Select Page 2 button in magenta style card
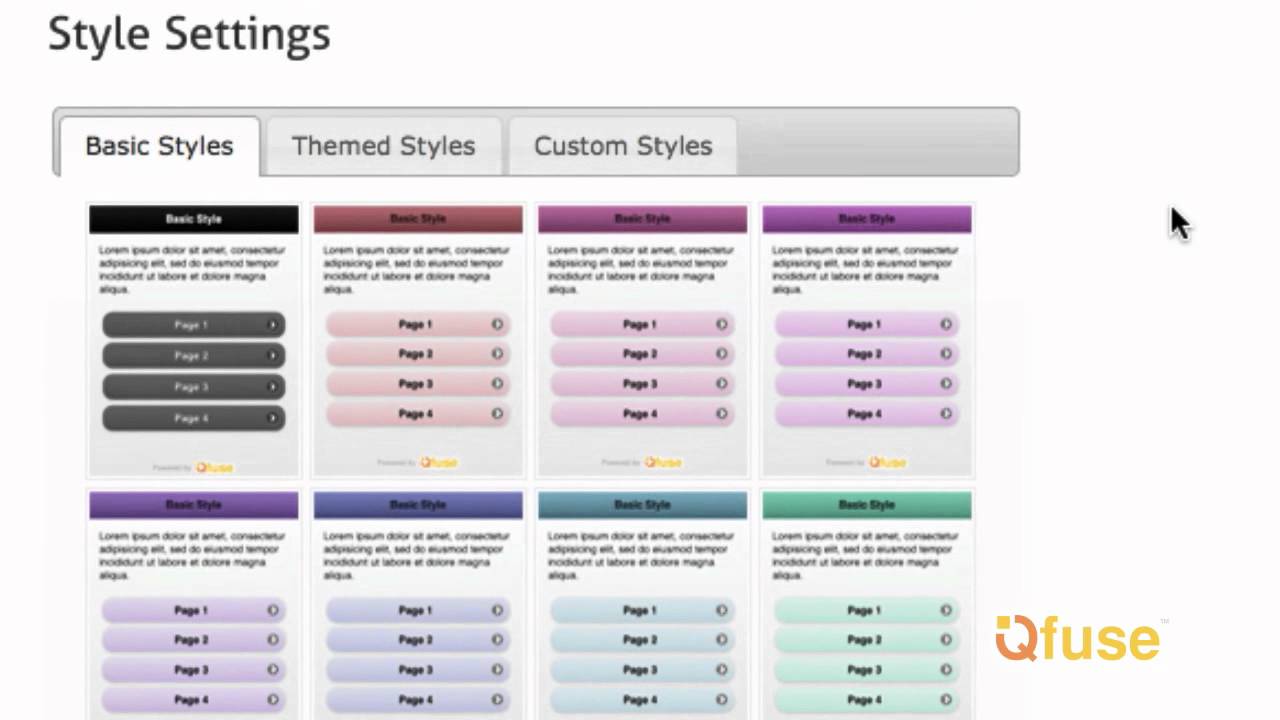Image resolution: width=1280 pixels, height=720 pixels. (642, 354)
